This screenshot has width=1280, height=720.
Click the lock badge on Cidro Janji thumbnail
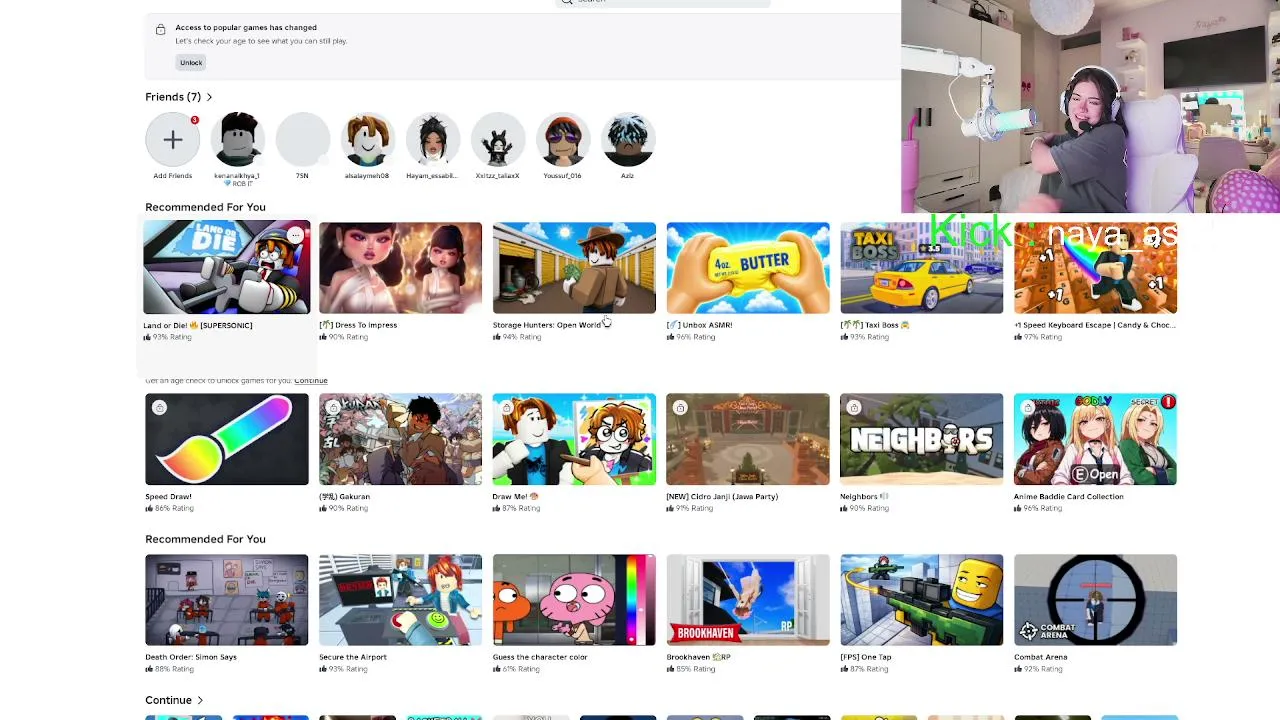point(680,407)
